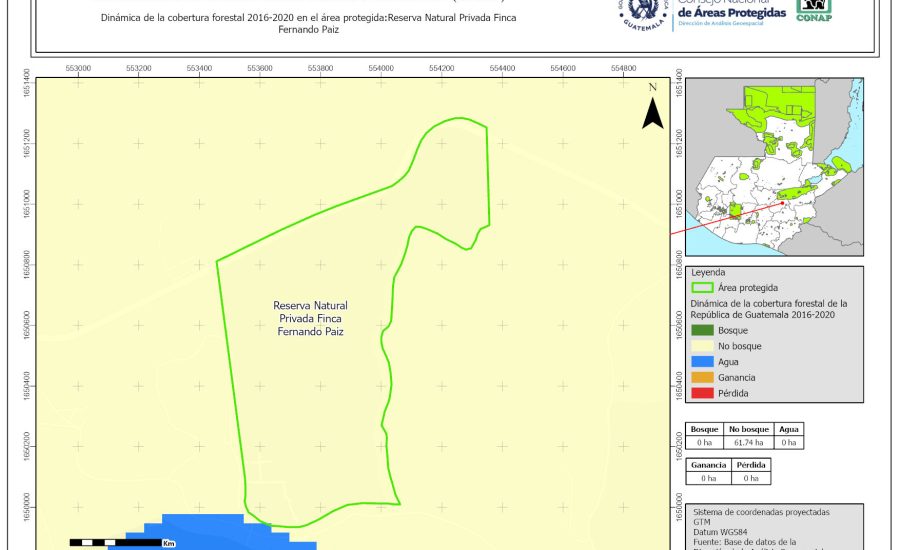Click the Bosque dark green legend swatch
The image size is (900, 550).
(703, 330)
